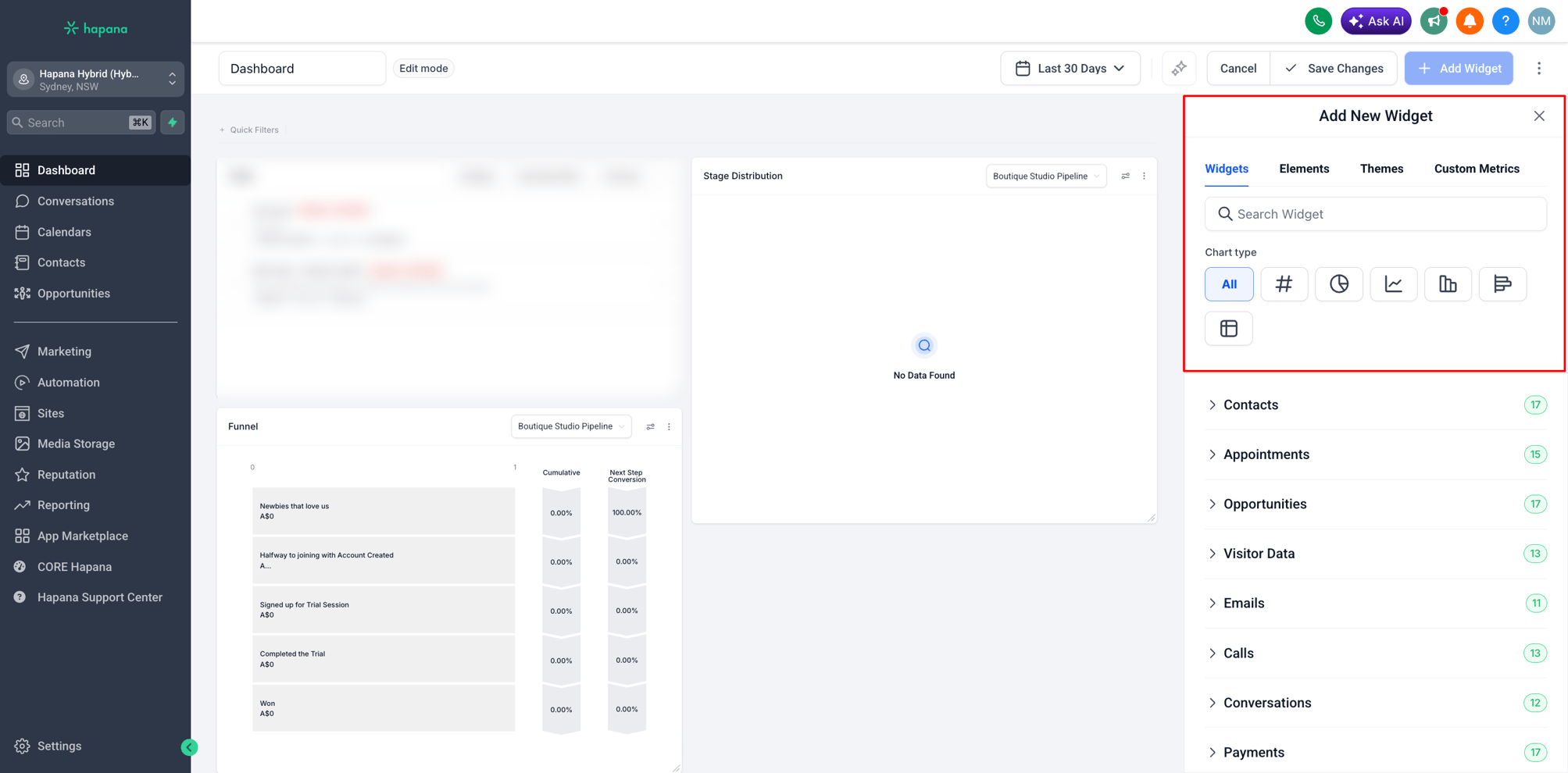Click the Dashboard name input field

click(x=302, y=69)
